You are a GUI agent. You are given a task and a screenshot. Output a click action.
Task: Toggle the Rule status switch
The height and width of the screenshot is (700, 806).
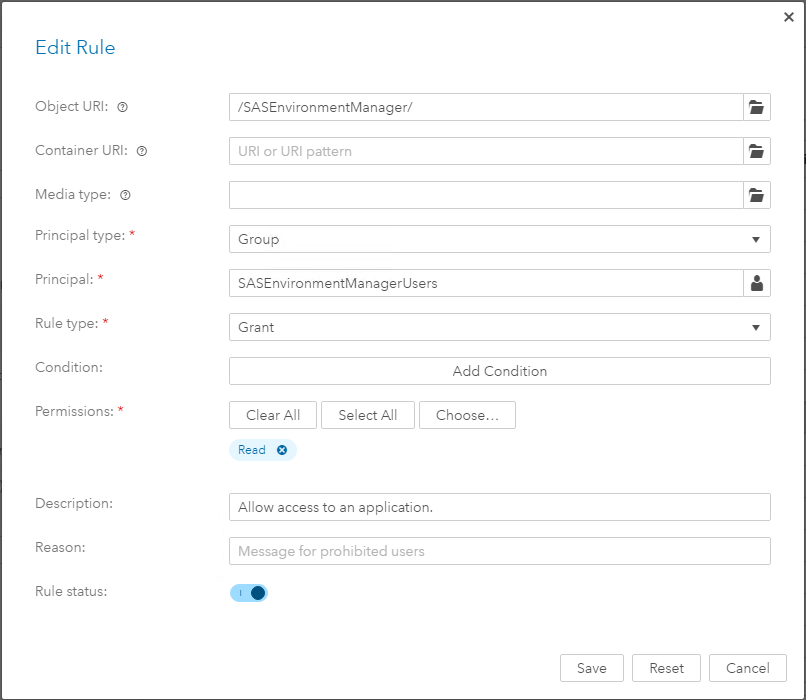click(x=249, y=593)
